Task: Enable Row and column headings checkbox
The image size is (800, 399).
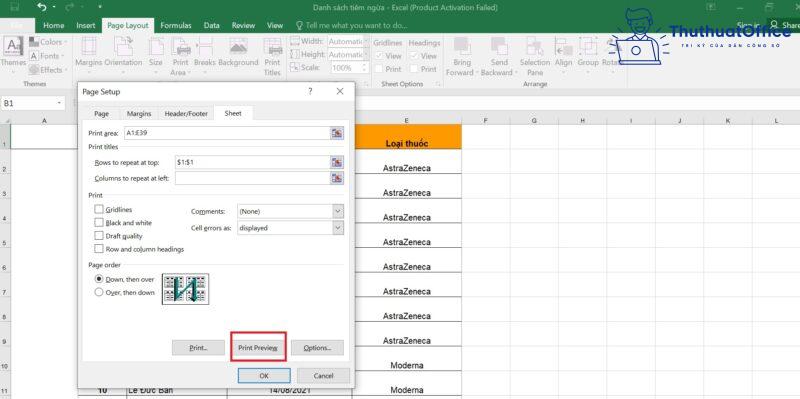Action: pos(99,249)
